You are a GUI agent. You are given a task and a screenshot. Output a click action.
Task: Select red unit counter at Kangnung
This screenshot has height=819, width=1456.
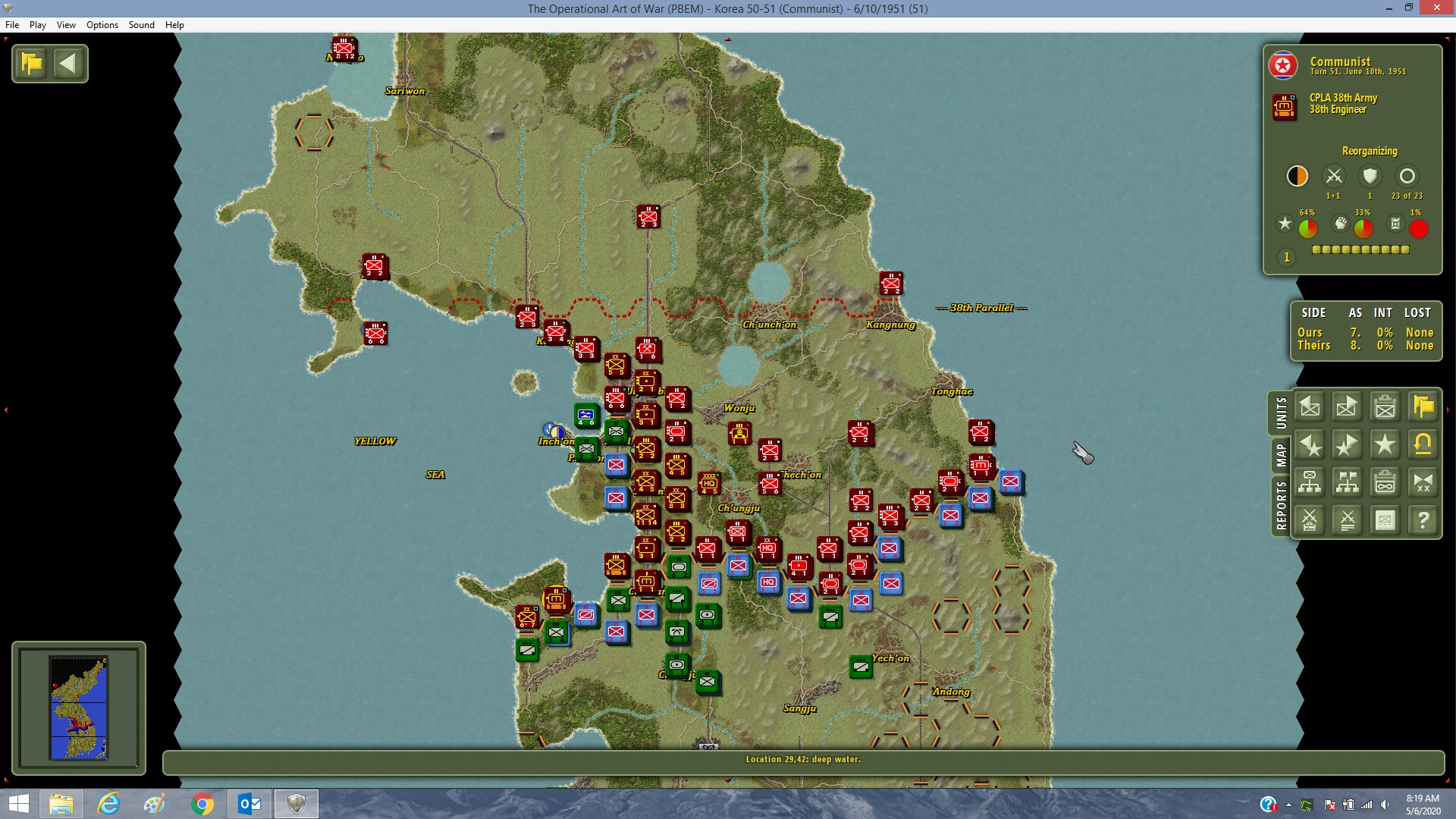coord(891,284)
